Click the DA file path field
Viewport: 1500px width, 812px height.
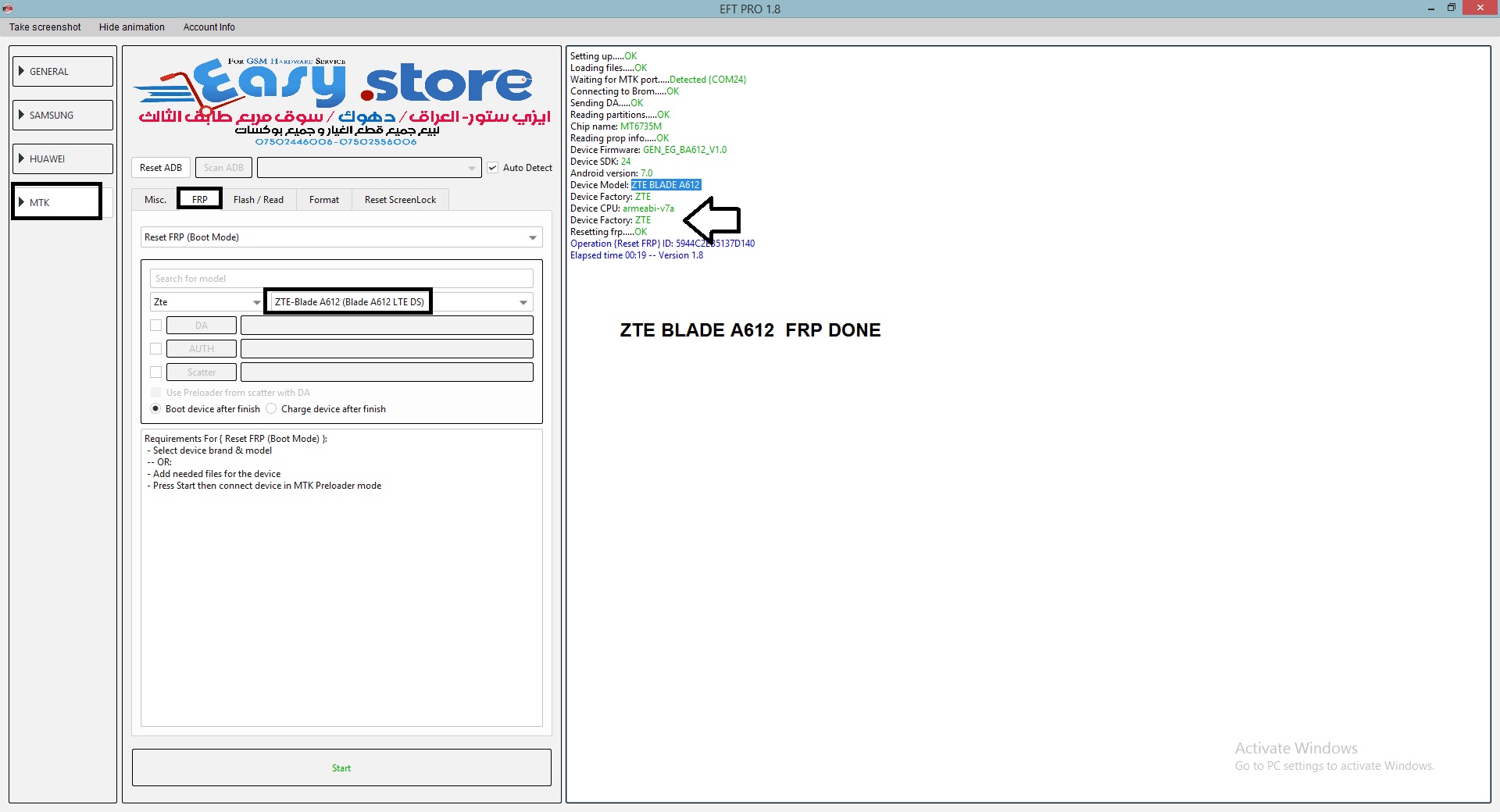click(387, 326)
